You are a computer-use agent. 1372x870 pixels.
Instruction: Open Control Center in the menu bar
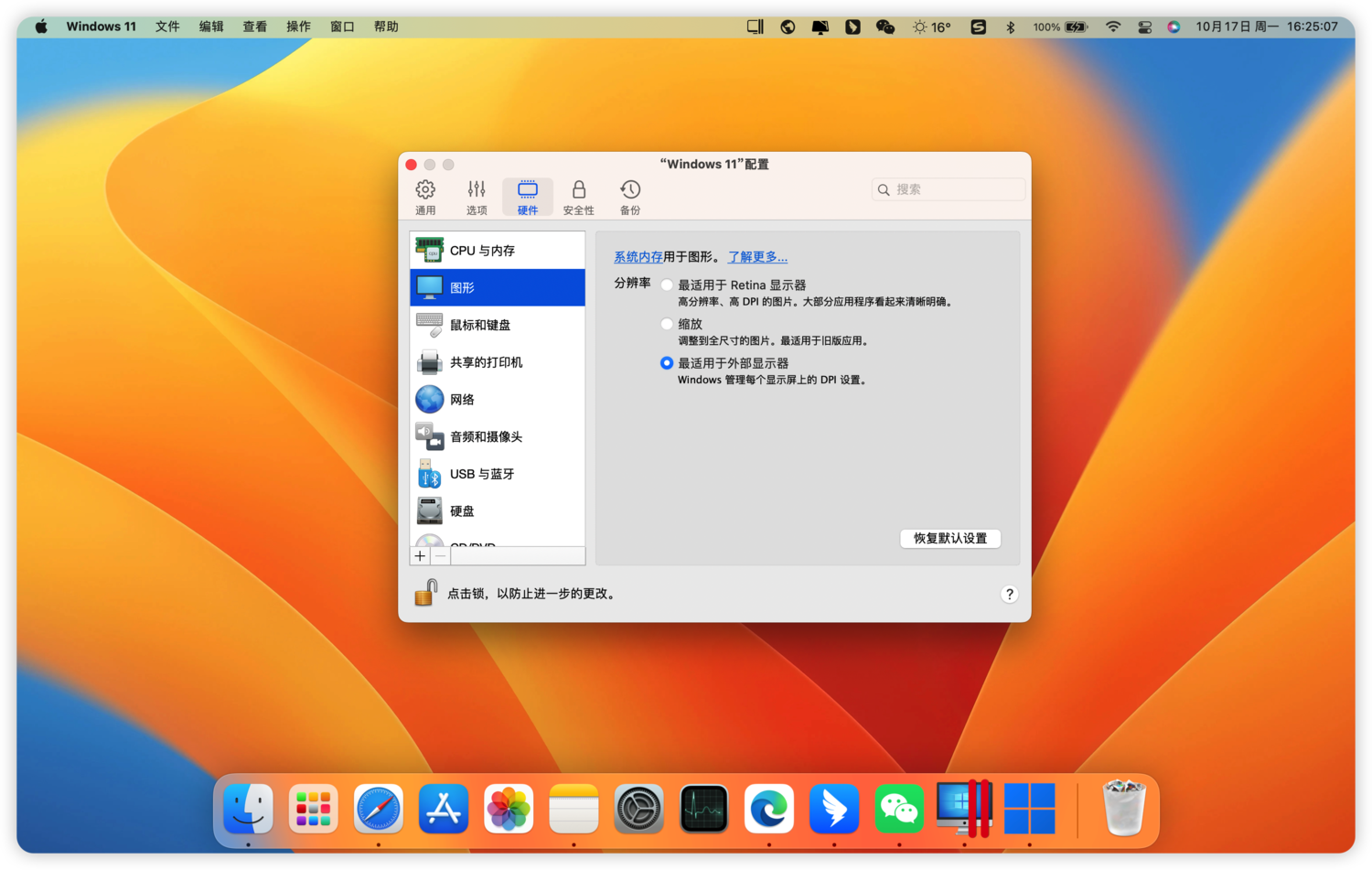pyautogui.click(x=1144, y=27)
